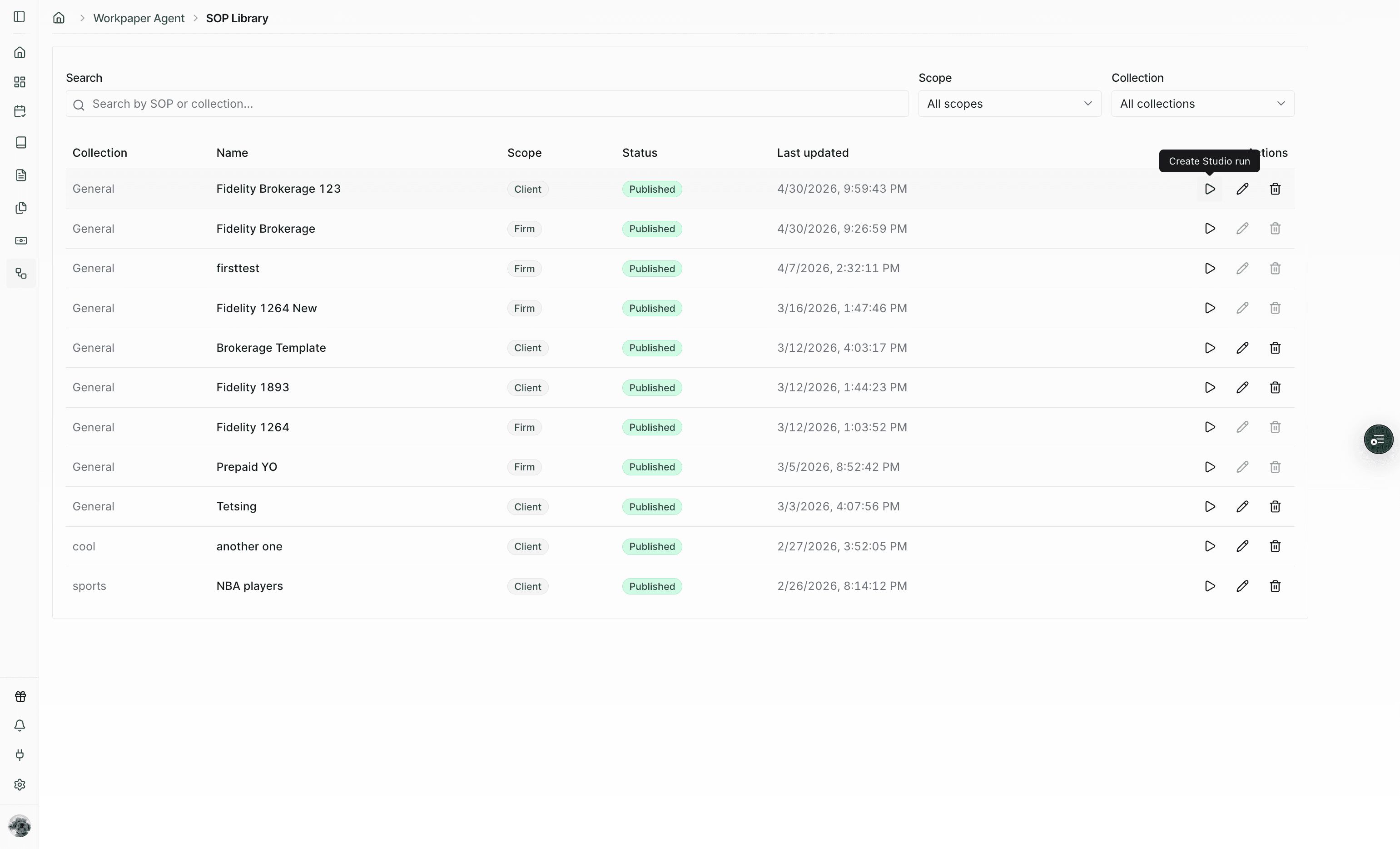Open the settings gear icon
The height and width of the screenshot is (849, 1400).
point(20,785)
